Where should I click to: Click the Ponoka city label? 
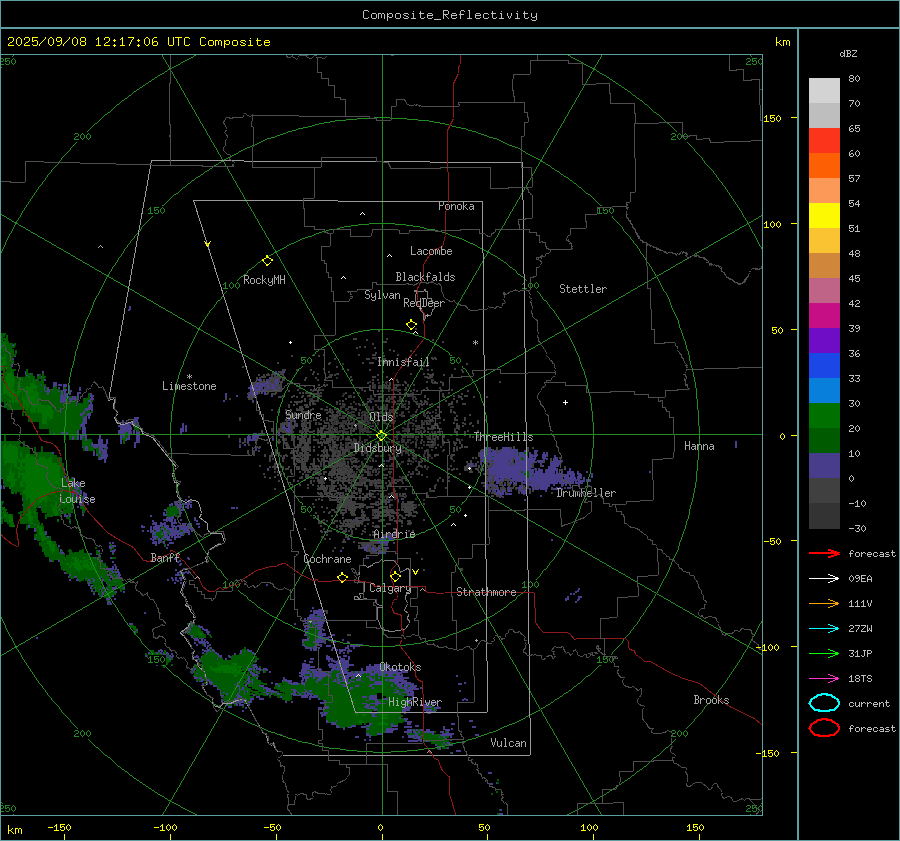(456, 206)
